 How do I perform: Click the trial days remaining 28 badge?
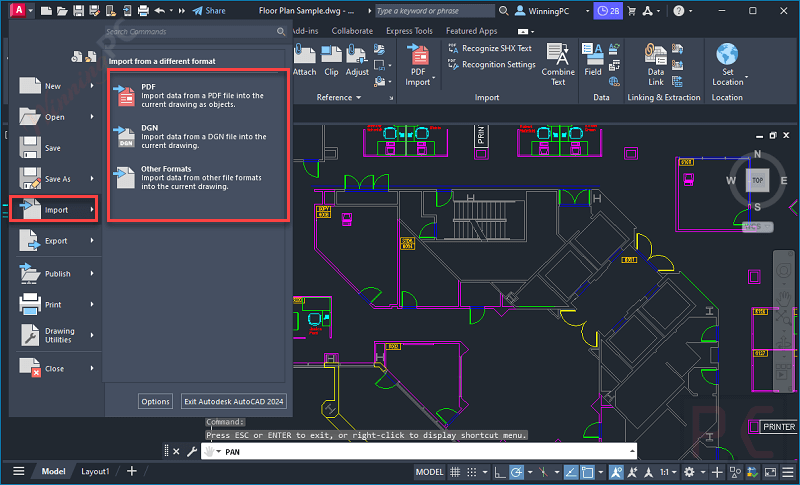click(608, 11)
